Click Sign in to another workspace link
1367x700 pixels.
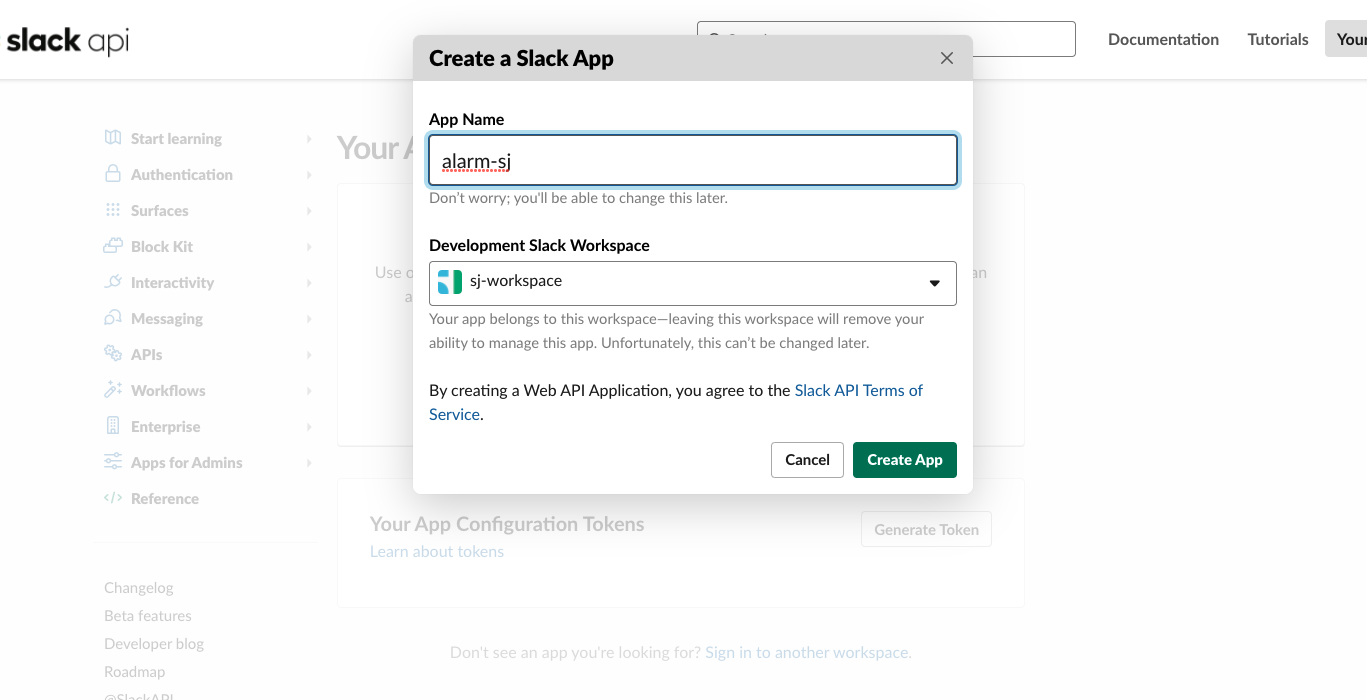click(808, 653)
